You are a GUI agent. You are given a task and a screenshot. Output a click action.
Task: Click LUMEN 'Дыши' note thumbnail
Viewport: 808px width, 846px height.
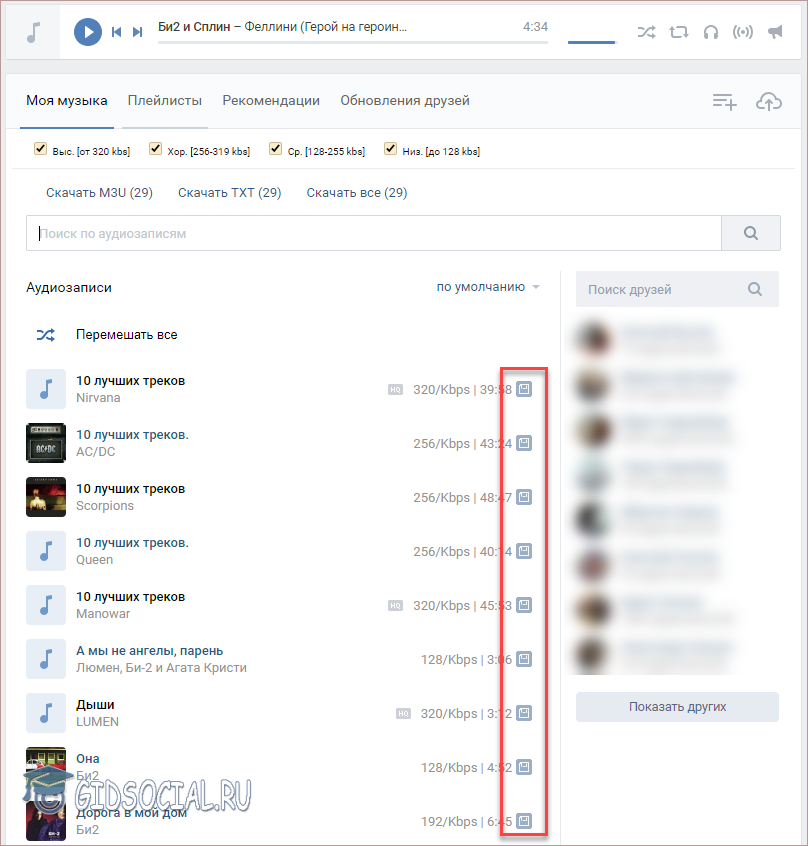[46, 713]
